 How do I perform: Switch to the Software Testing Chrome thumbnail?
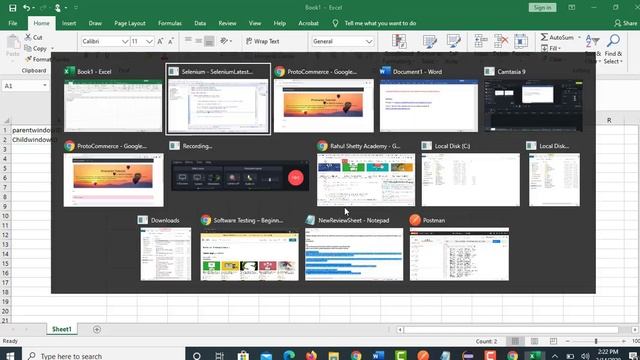point(249,254)
